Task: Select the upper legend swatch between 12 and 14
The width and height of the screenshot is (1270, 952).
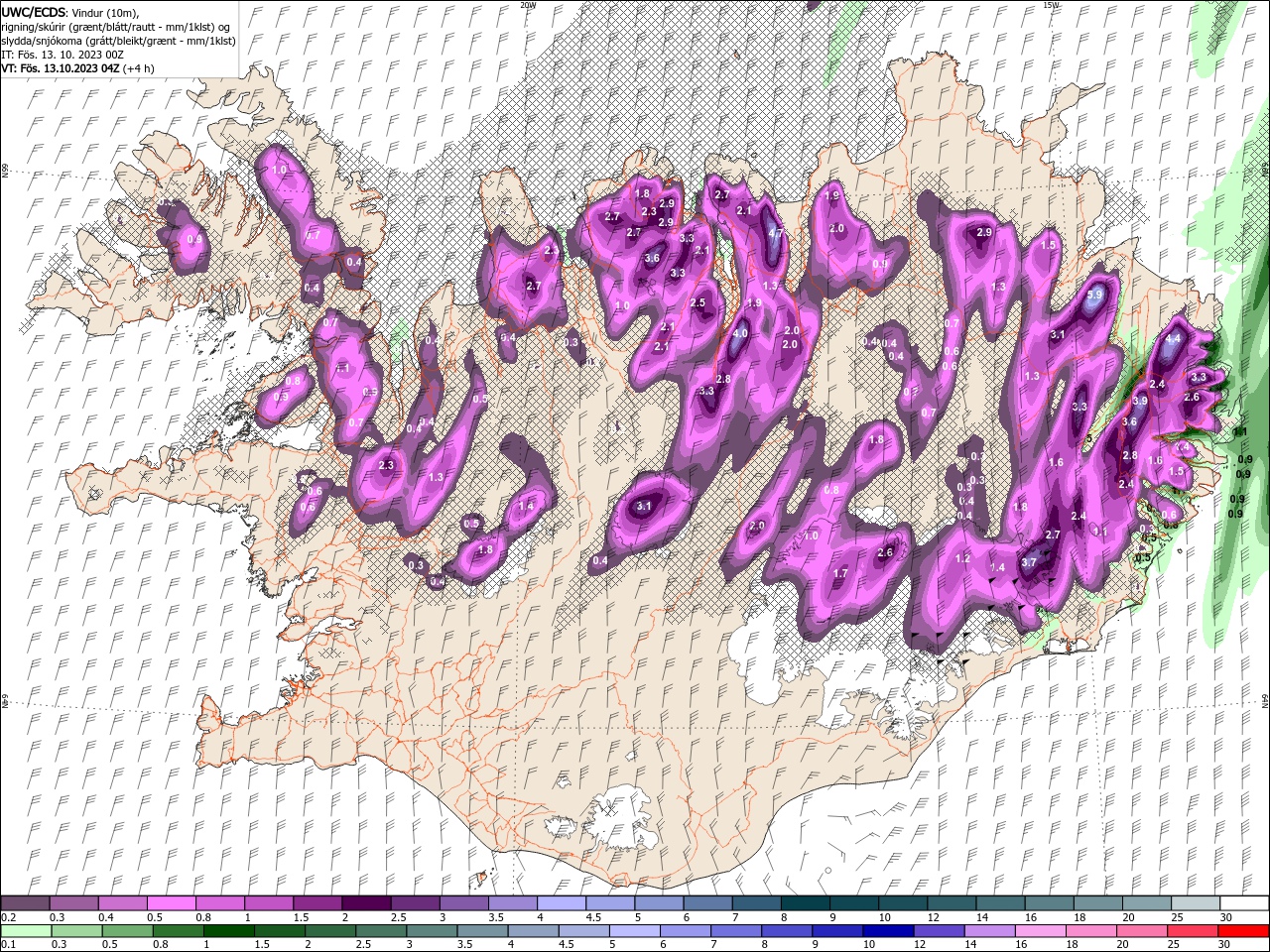Action: click(x=950, y=903)
